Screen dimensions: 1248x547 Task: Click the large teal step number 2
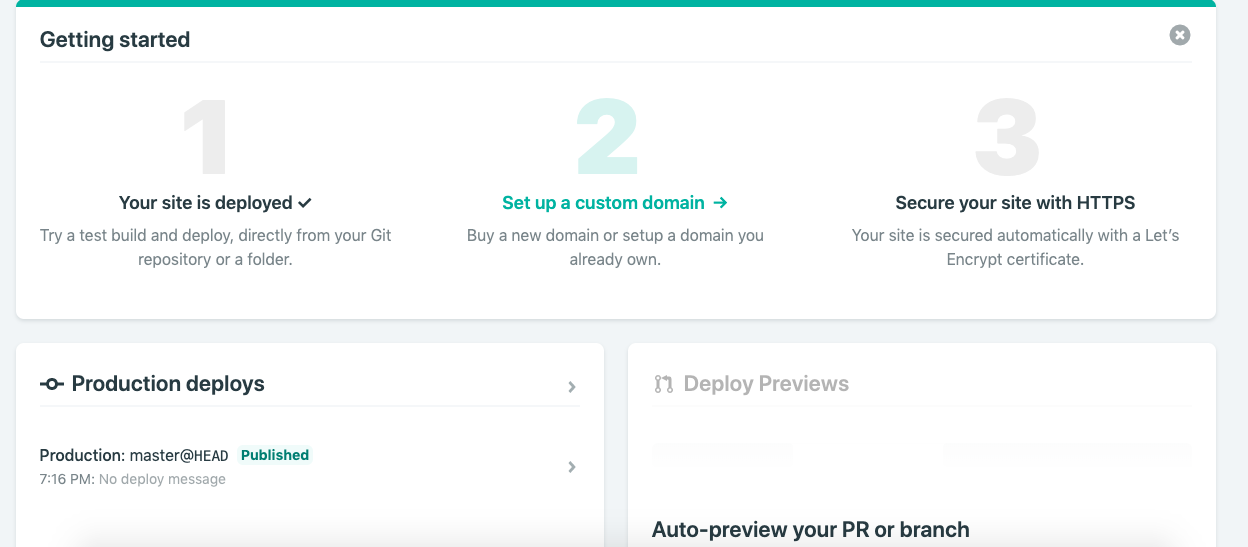coord(607,138)
